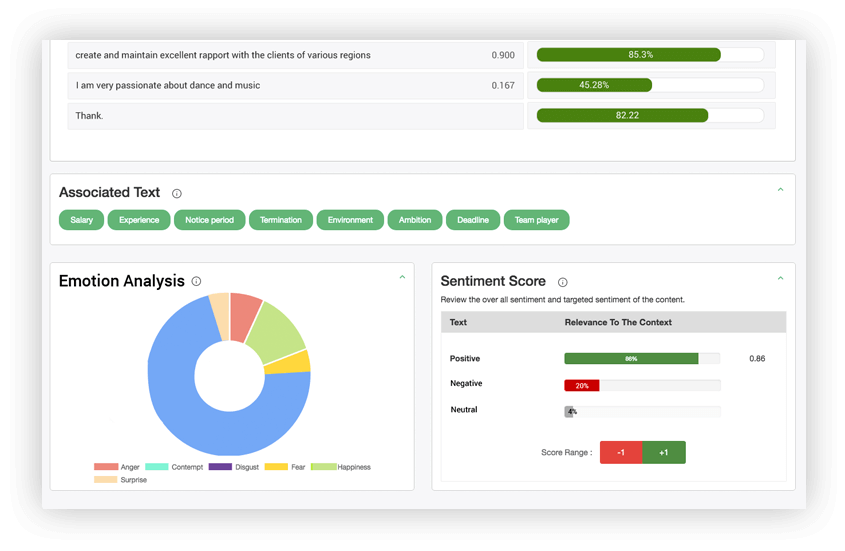Collapse the Associated Text panel
The height and width of the screenshot is (551, 845).
click(780, 190)
